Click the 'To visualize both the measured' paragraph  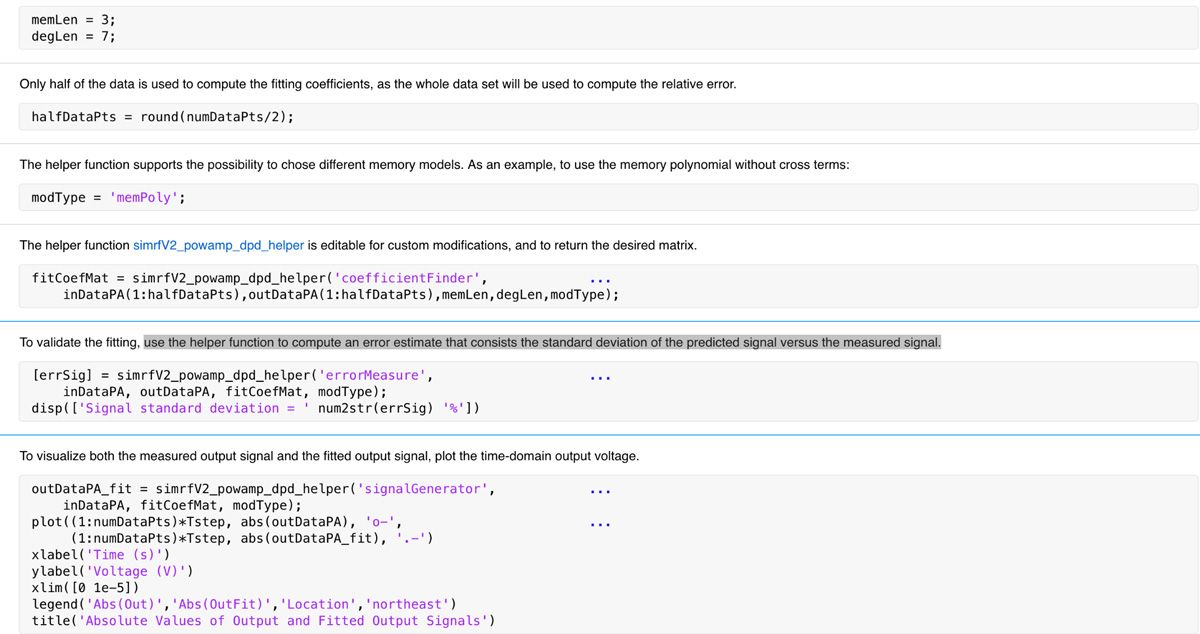click(x=329, y=456)
